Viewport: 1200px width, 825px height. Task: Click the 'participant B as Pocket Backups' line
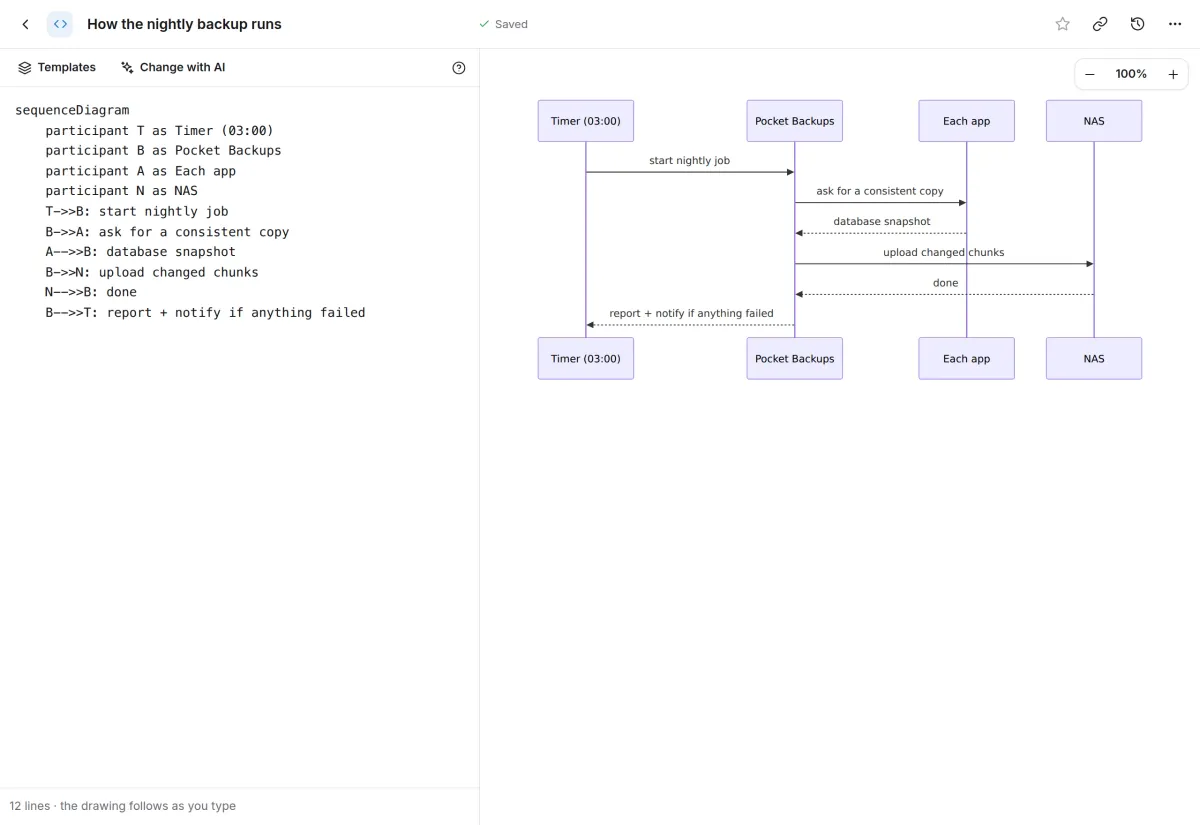coord(163,150)
